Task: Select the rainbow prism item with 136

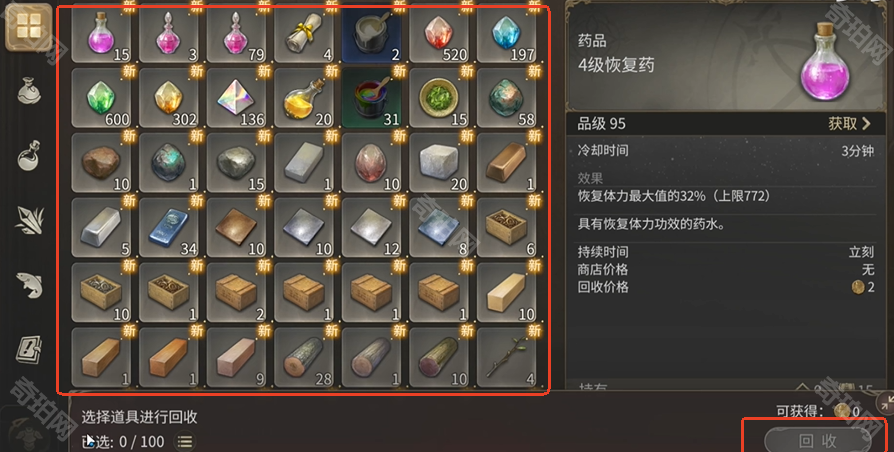Action: pos(237,98)
